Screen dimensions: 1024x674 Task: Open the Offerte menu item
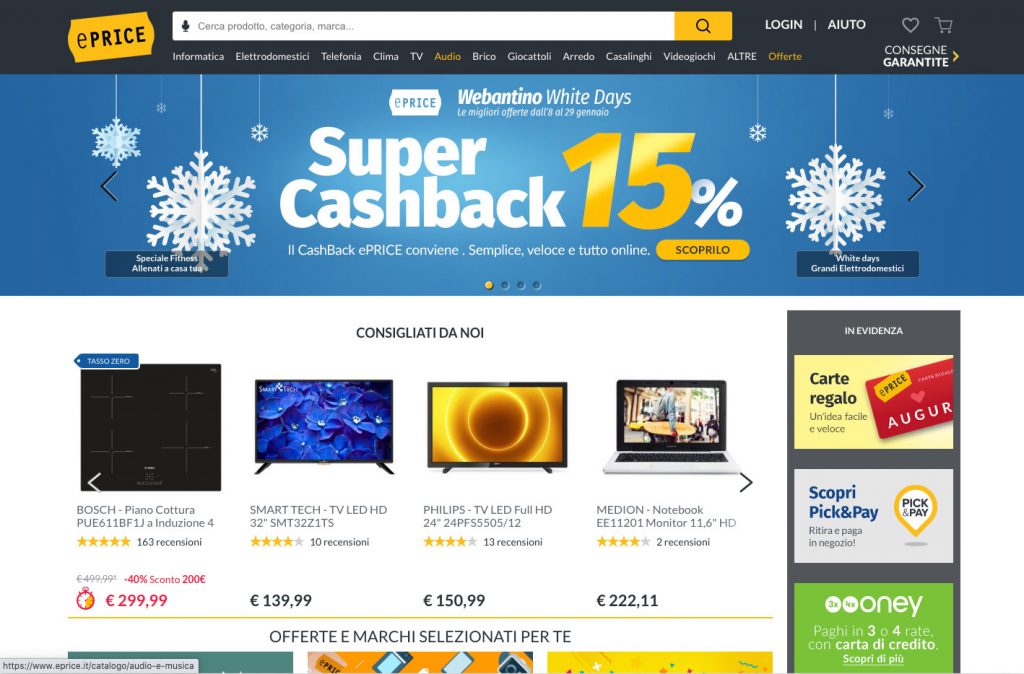point(785,56)
